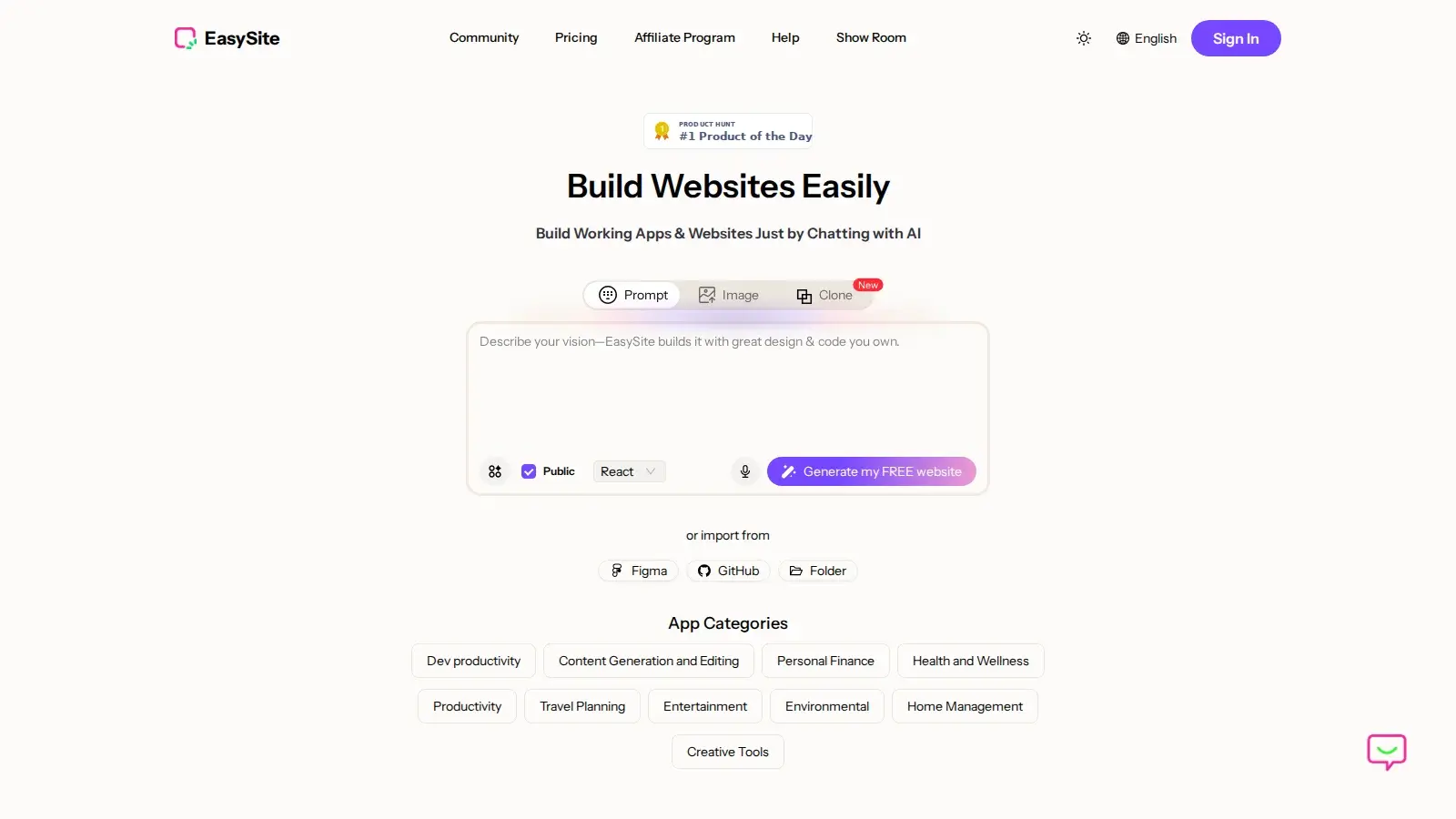The width and height of the screenshot is (1456, 819).
Task: Click the microphone icon for voice input
Action: (x=744, y=471)
